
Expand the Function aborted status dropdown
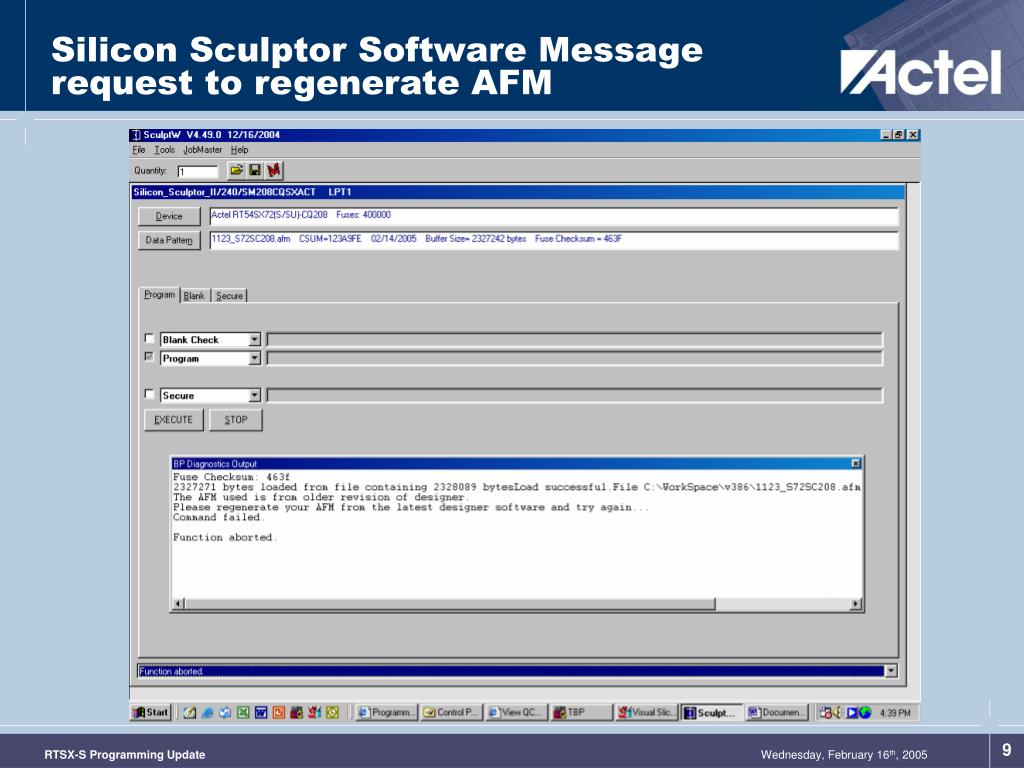point(891,671)
